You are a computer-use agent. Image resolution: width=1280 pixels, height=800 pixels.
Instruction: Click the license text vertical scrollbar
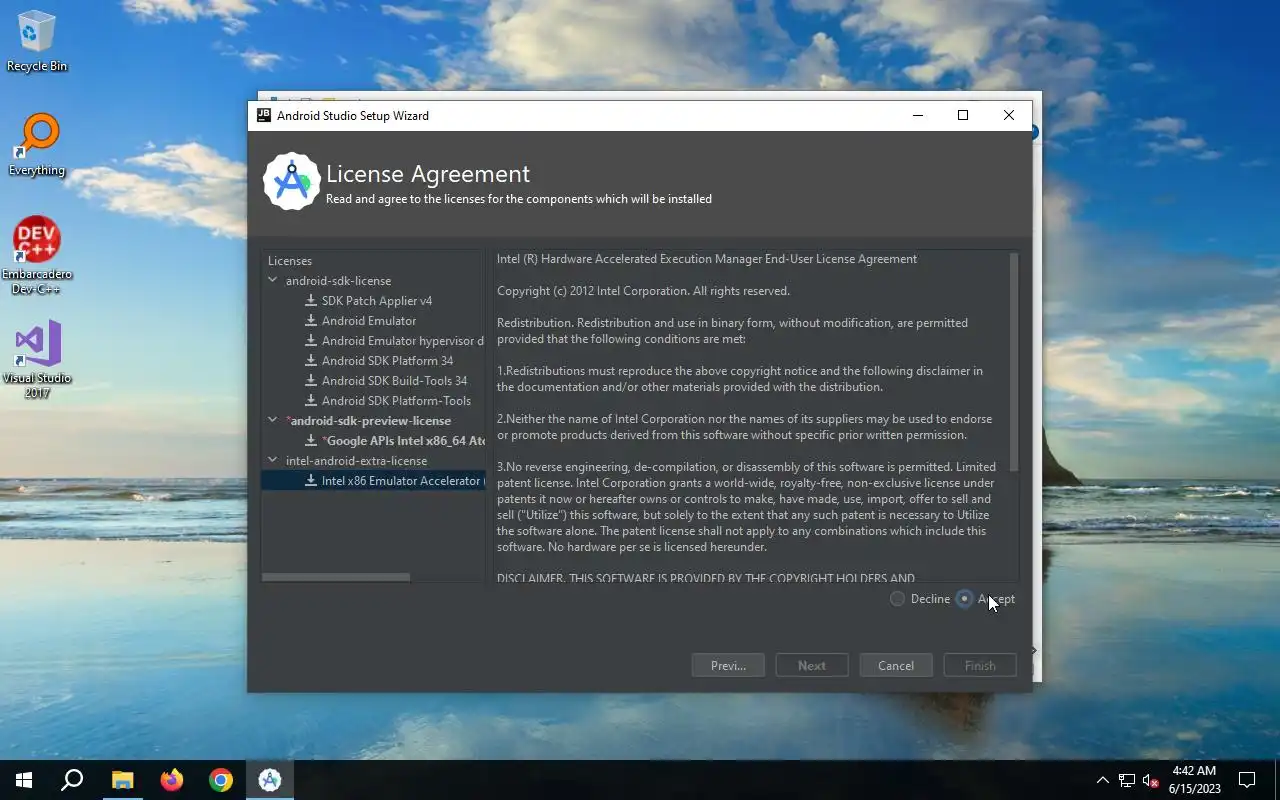[1014, 362]
